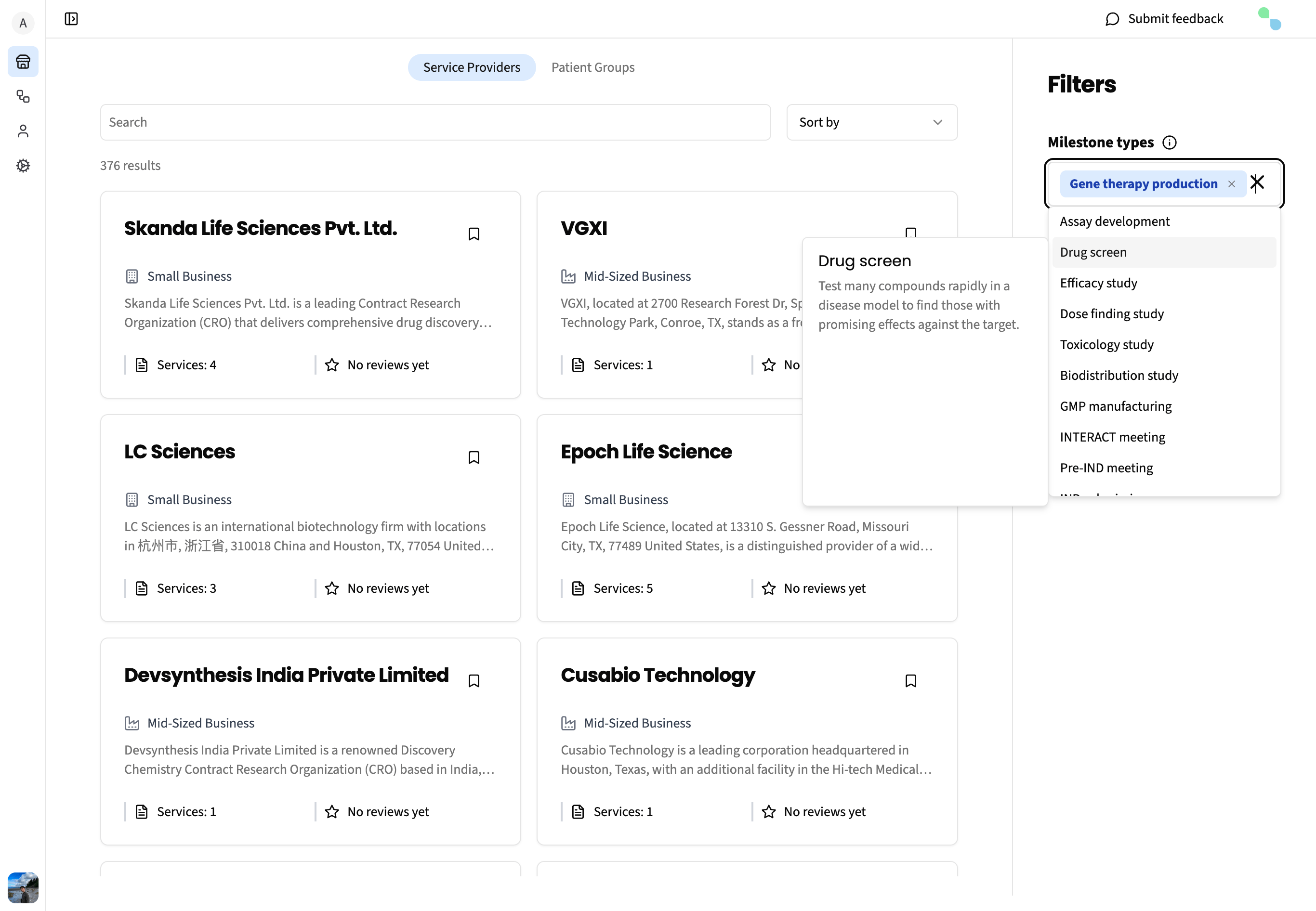The image size is (1316, 911).
Task: Open the workflow nodes sidebar icon
Action: [x=23, y=96]
